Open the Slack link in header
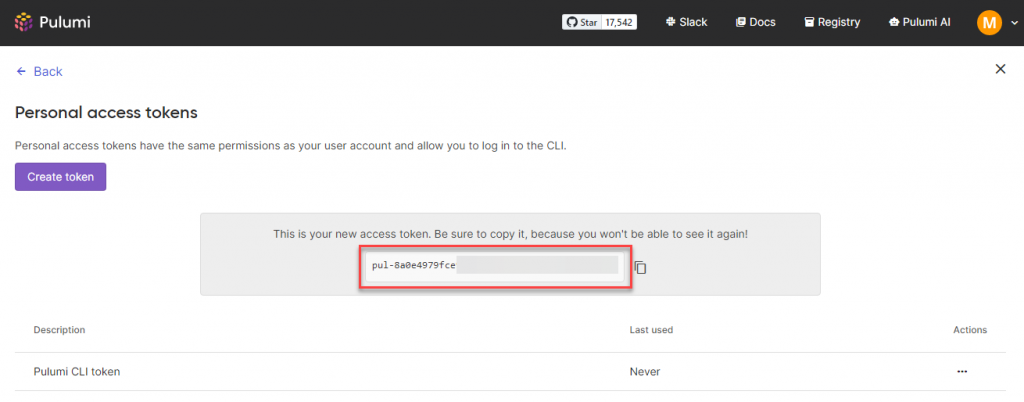The width and height of the screenshot is (1024, 402). (x=686, y=22)
